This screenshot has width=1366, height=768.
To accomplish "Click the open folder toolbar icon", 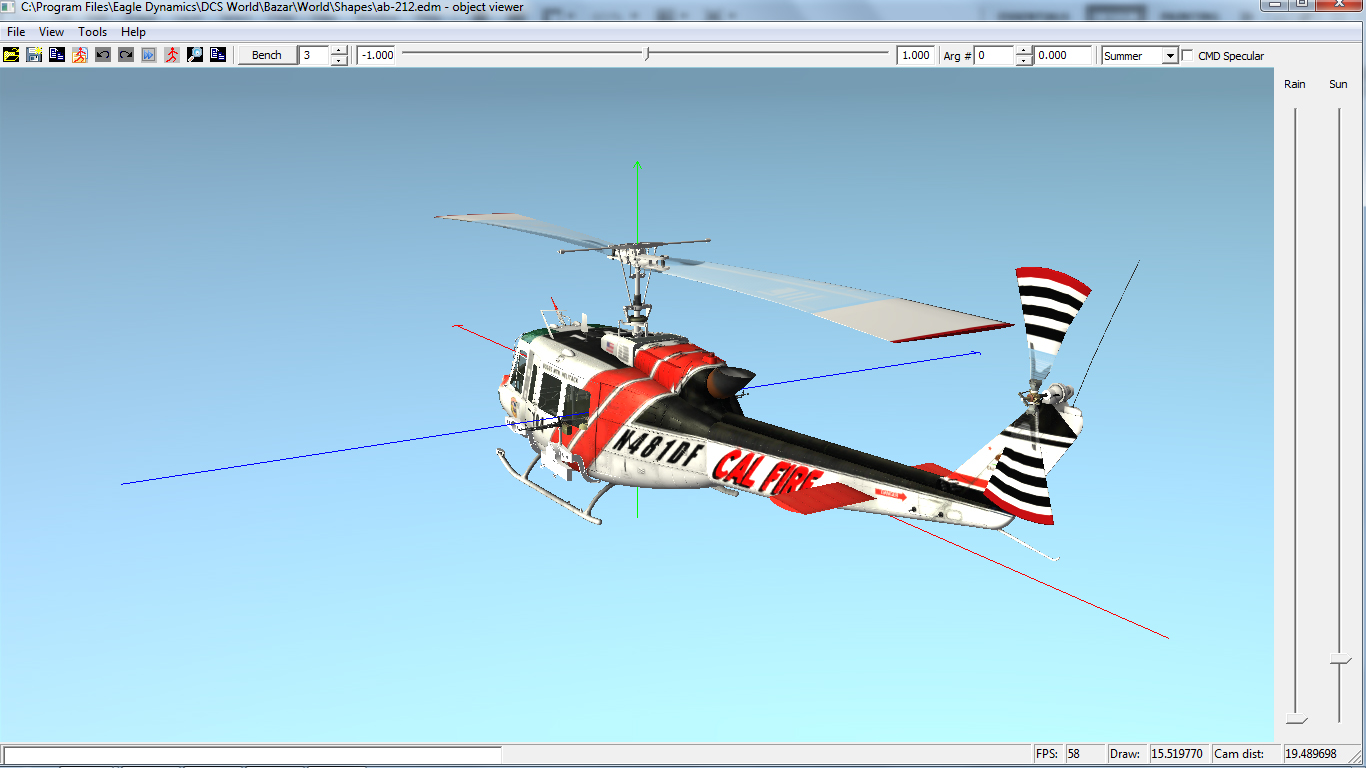I will click(x=11, y=55).
